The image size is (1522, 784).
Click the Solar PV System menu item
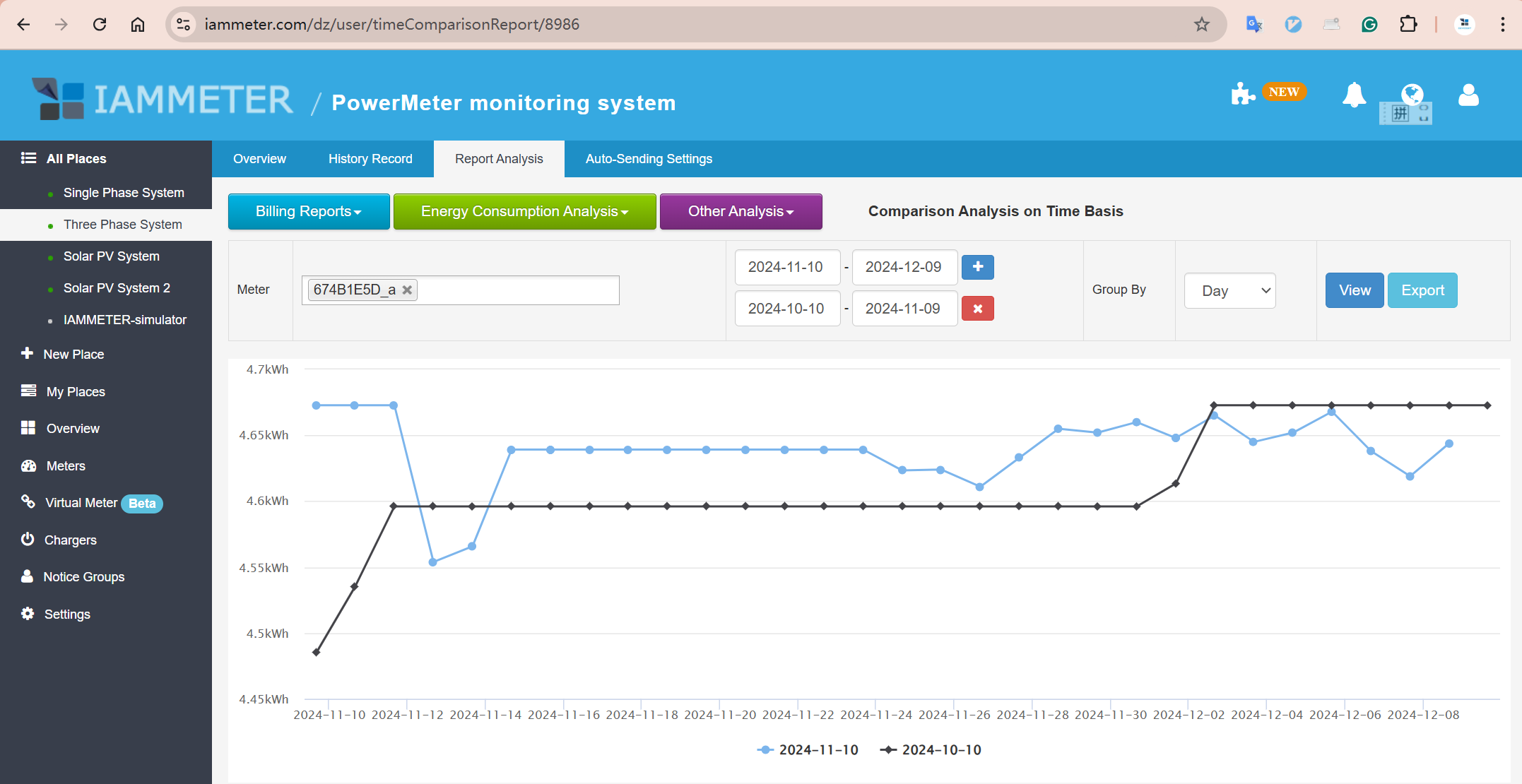coord(110,256)
